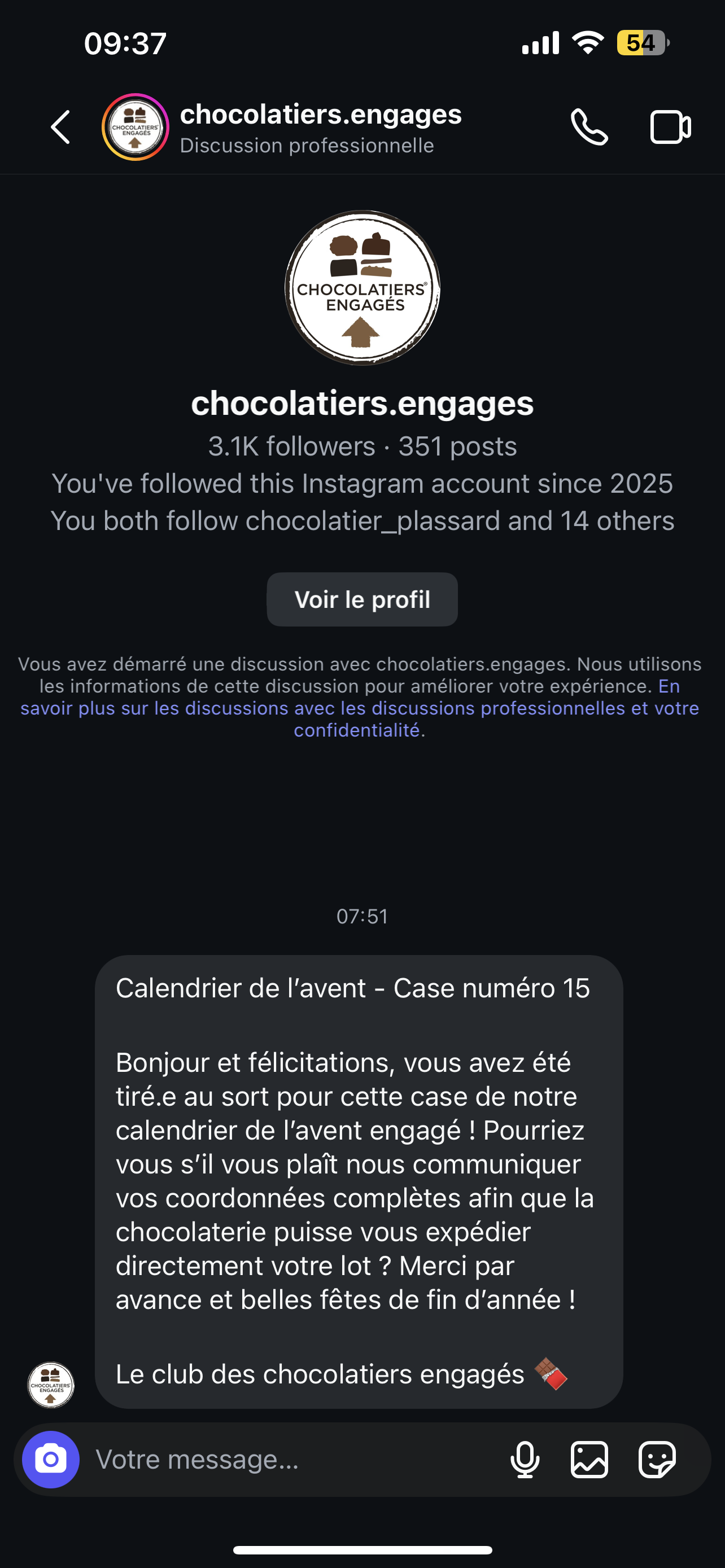Focus the Votre message text field
Viewport: 725px width, 1568px height.
[292, 1459]
